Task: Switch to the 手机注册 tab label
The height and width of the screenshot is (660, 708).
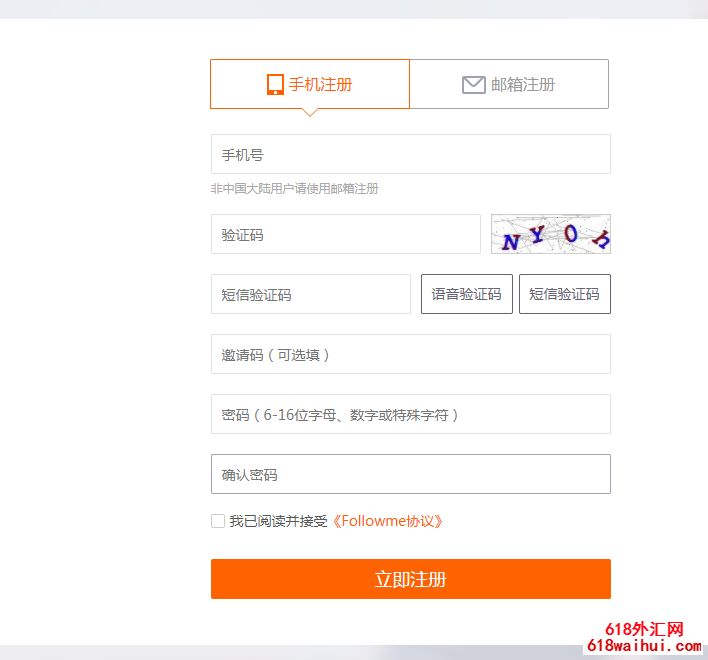Action: 320,85
